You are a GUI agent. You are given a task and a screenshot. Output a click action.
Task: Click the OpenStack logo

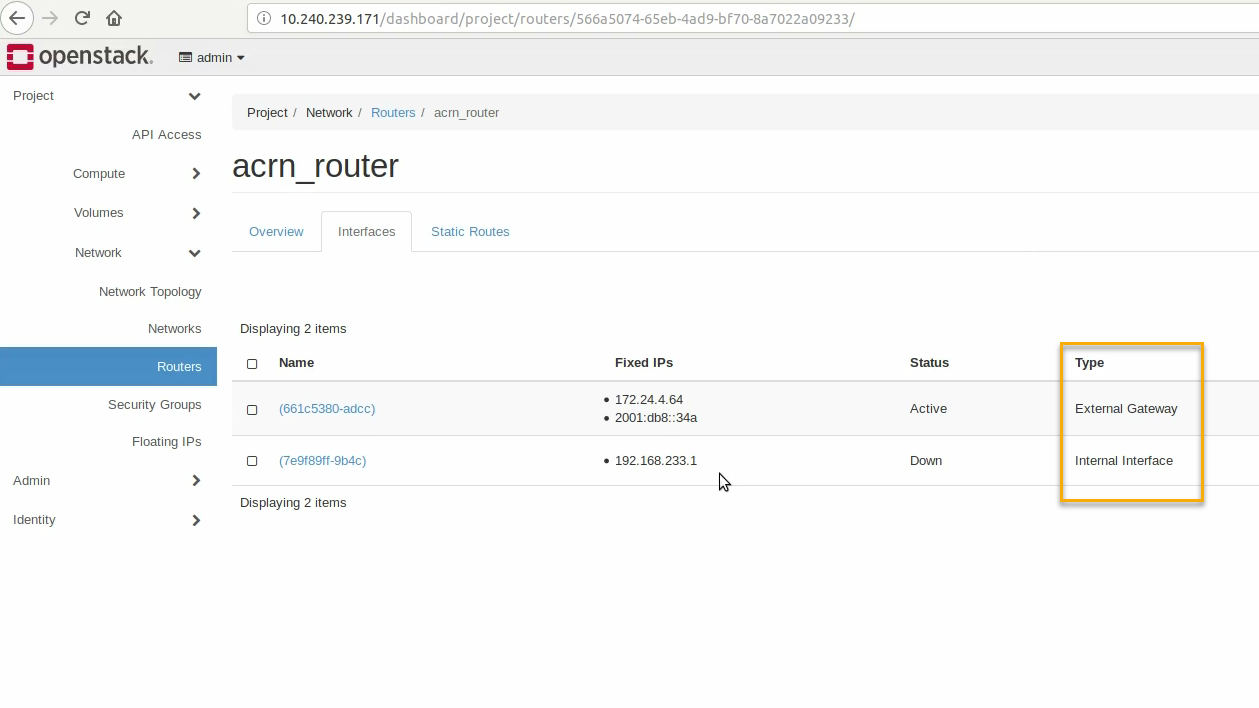tap(80, 57)
